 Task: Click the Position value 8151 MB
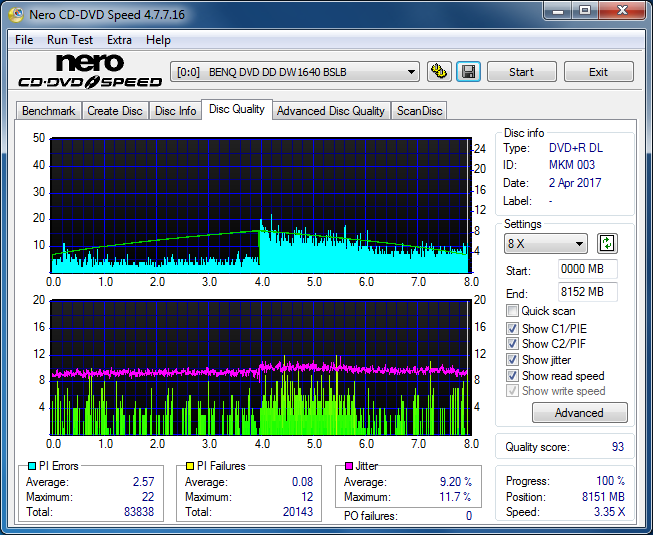(603, 497)
